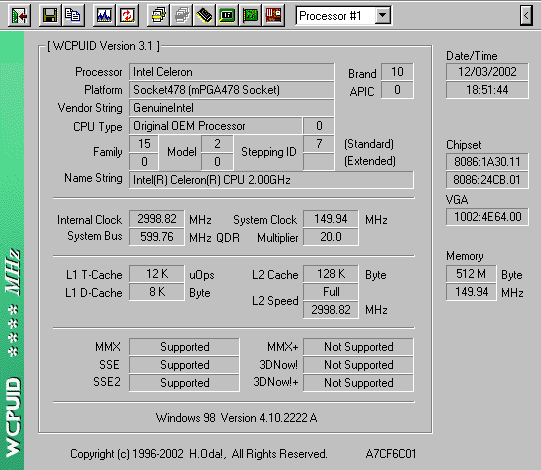
Task: Click the code A7CF6C01 at bottom
Action: (x=391, y=454)
